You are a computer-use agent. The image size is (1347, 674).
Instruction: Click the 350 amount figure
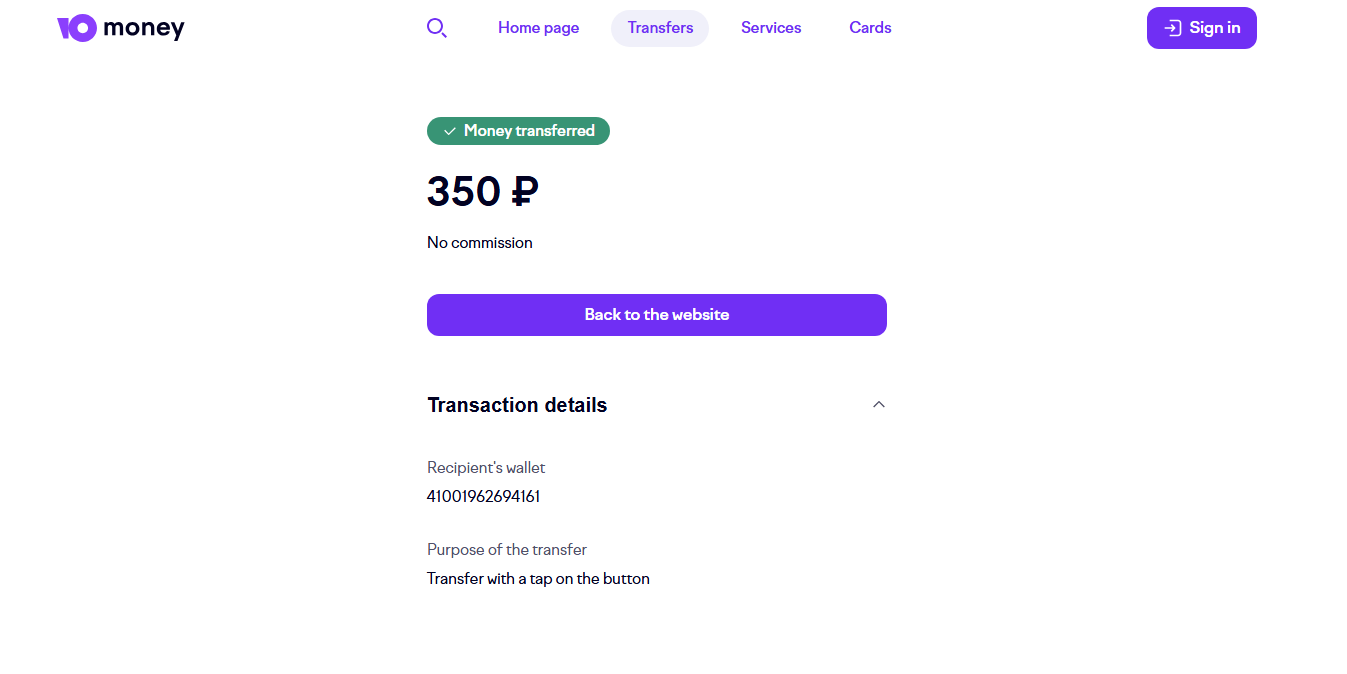[x=464, y=191]
